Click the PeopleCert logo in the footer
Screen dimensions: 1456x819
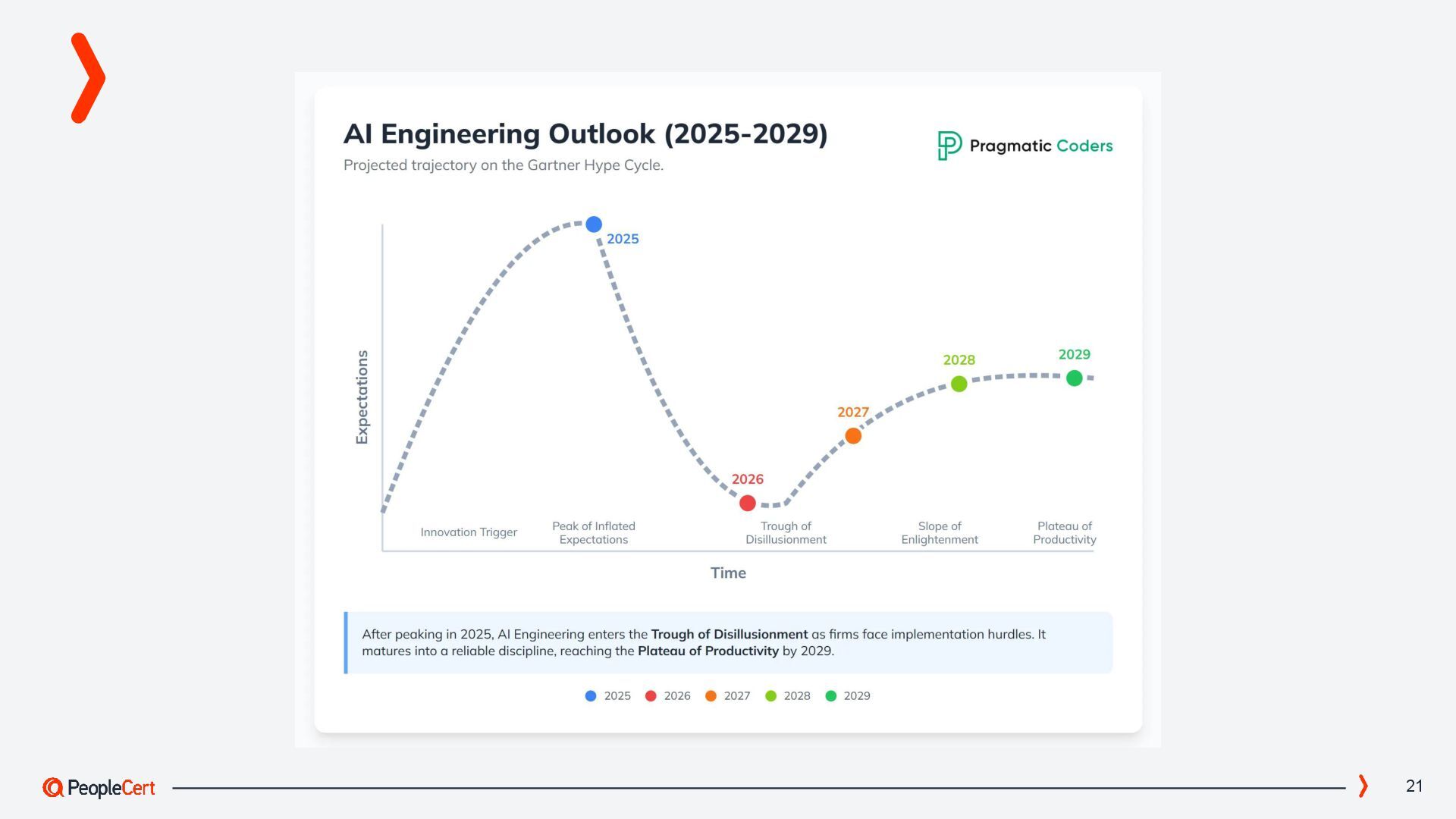[x=99, y=788]
